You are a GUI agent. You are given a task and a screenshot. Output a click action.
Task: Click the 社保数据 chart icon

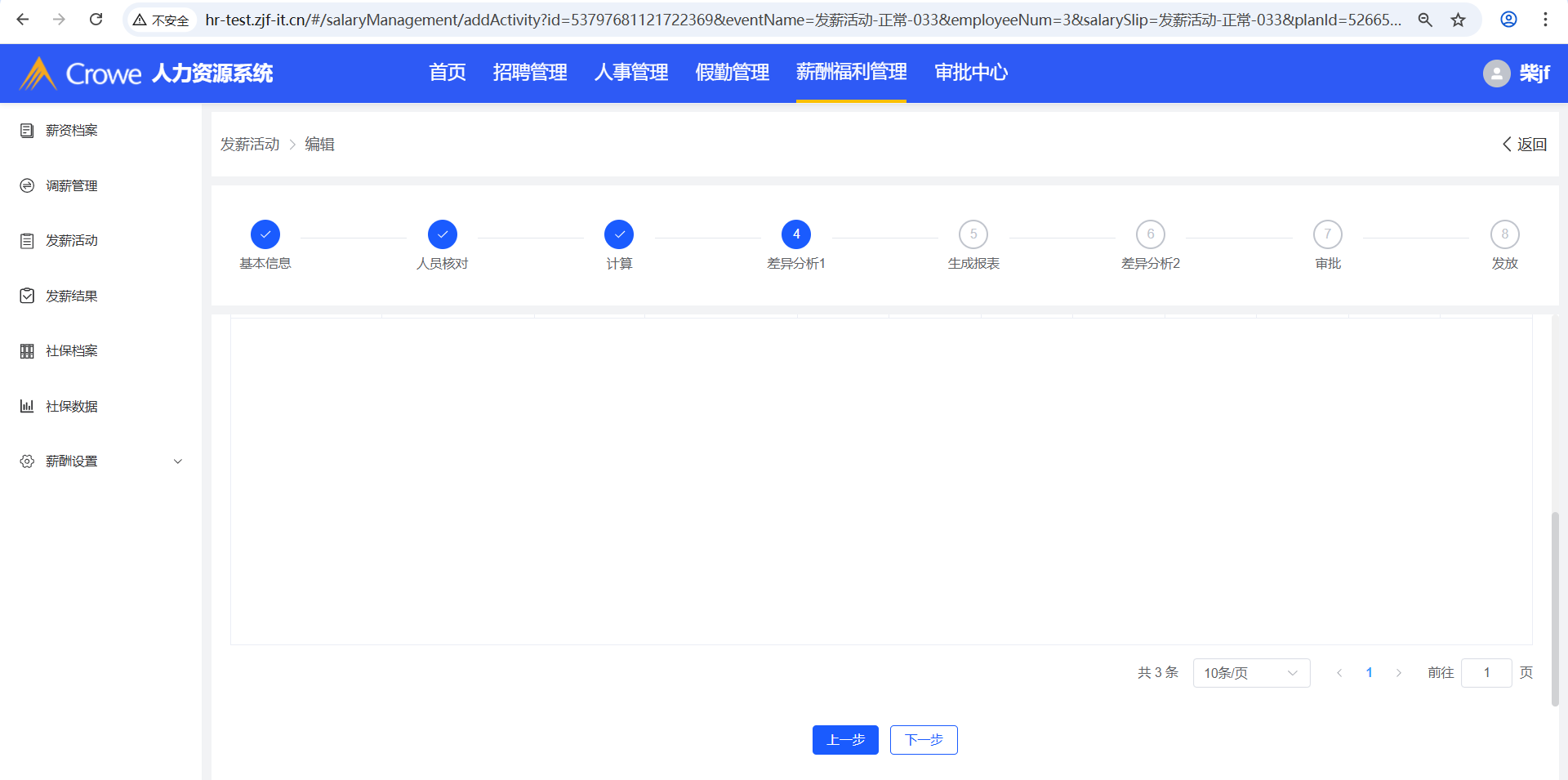click(x=27, y=406)
